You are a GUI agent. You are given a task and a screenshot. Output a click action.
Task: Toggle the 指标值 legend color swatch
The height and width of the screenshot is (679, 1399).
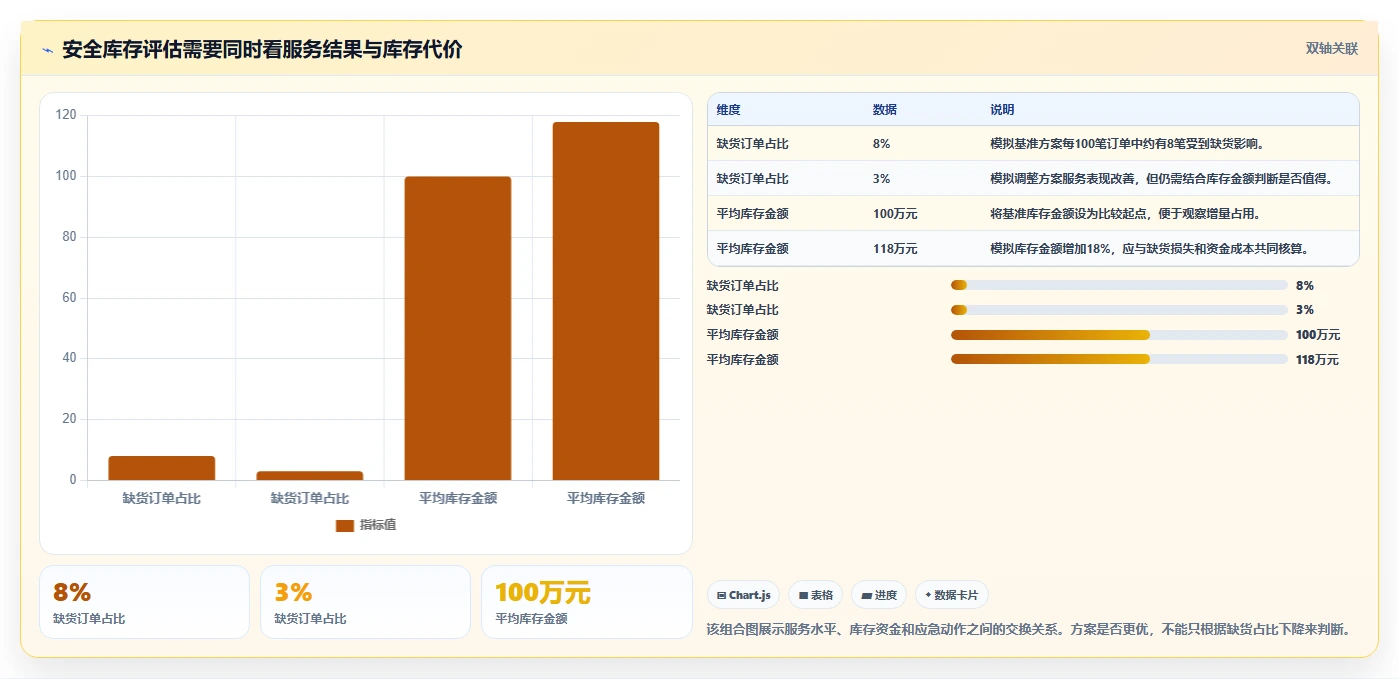345,525
